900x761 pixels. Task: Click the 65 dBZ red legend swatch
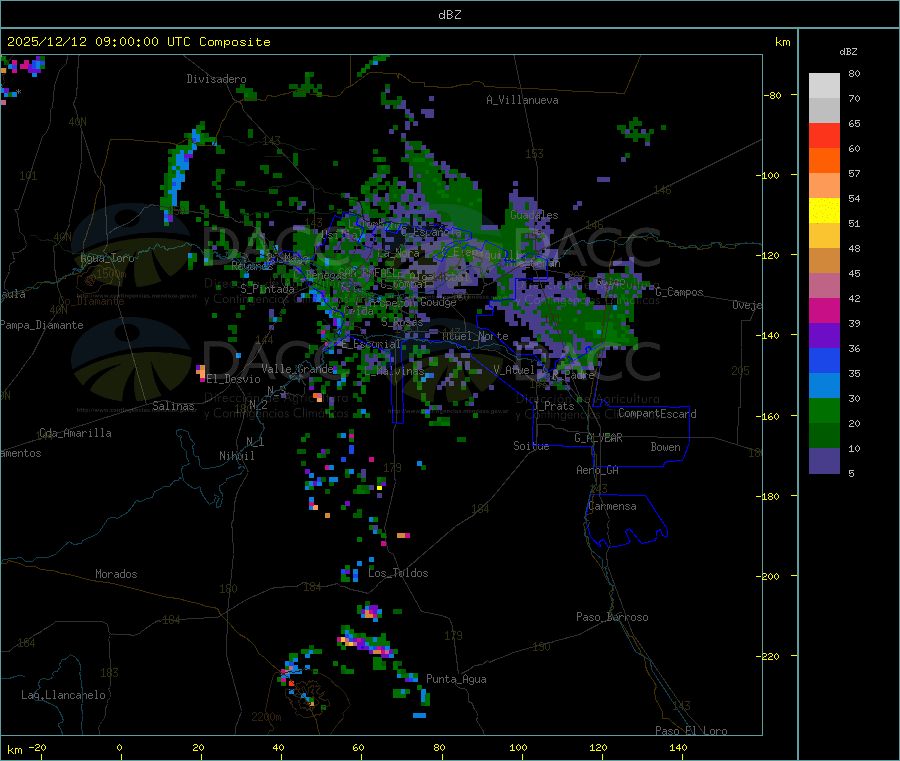pyautogui.click(x=824, y=135)
